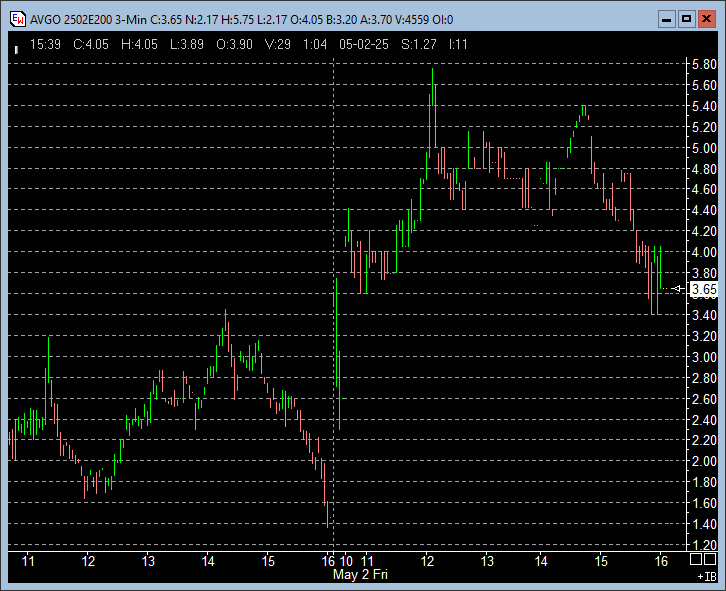Screen dimensions: 726x591
Task: Click the first 11 label on time axis
Action: (29, 561)
